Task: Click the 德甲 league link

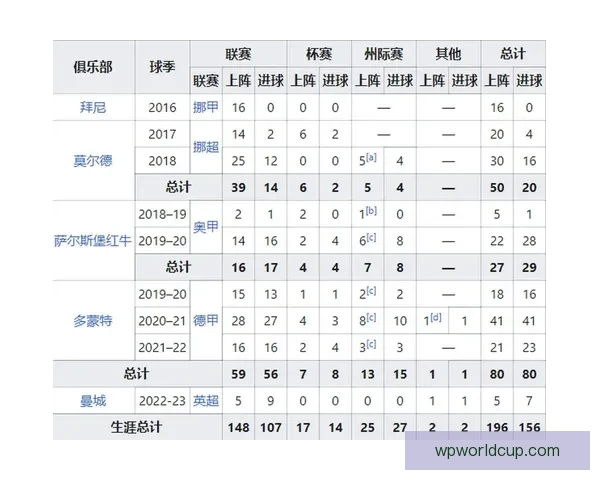Action: pos(206,320)
